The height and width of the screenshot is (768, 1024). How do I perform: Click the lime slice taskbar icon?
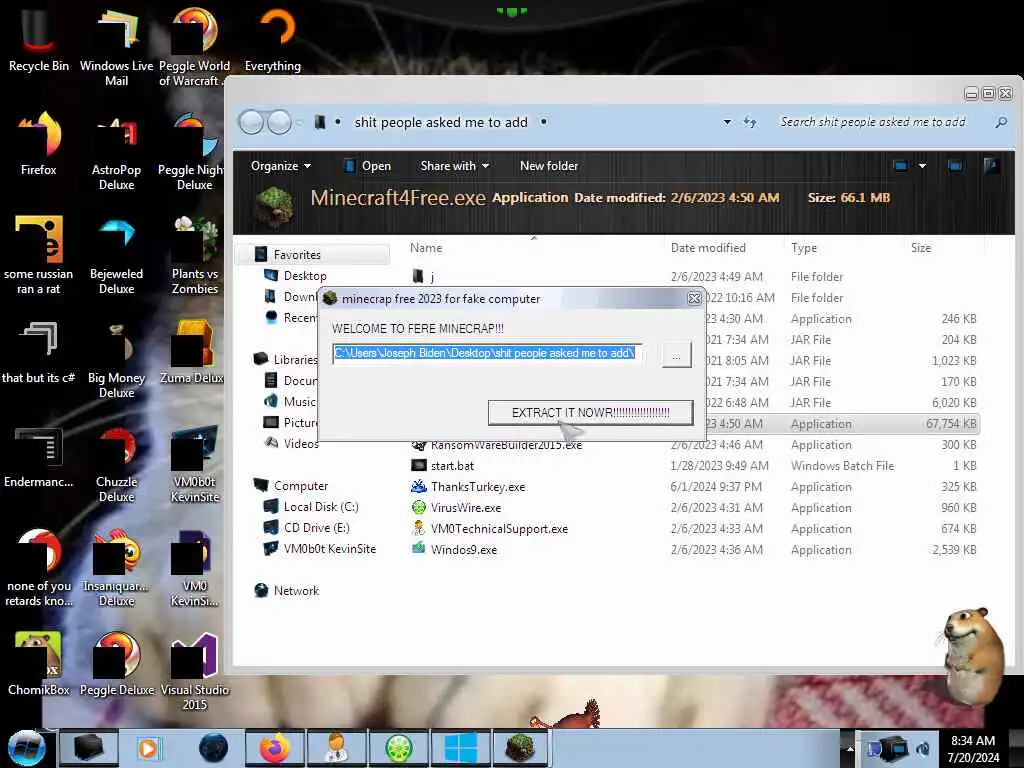click(399, 748)
